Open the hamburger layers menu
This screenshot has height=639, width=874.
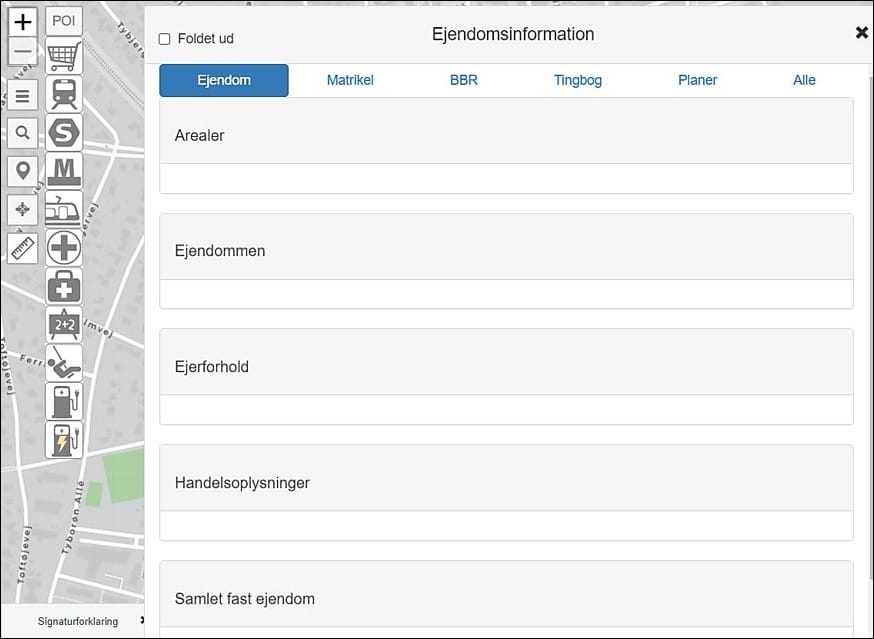click(x=22, y=95)
